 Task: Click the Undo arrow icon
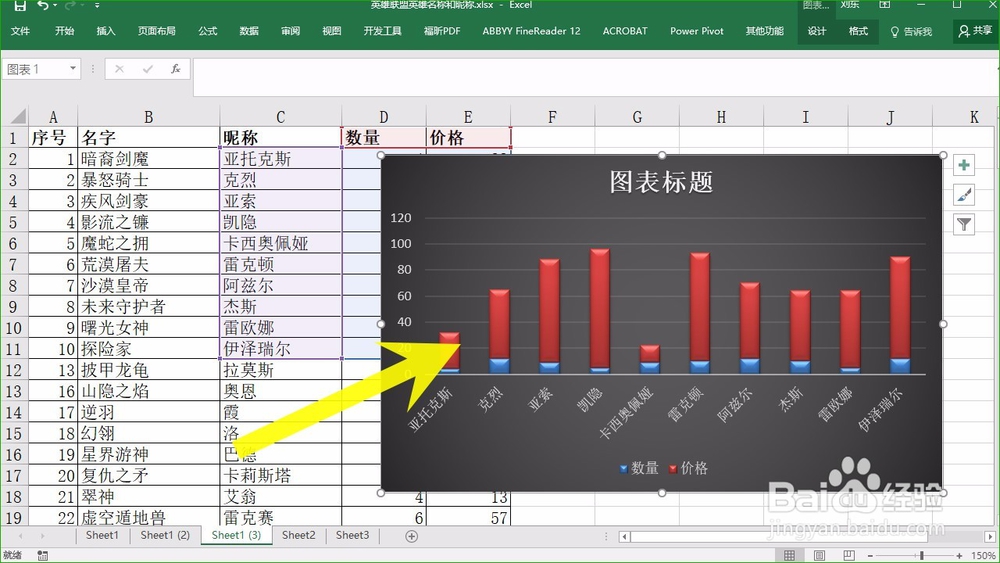coord(43,6)
